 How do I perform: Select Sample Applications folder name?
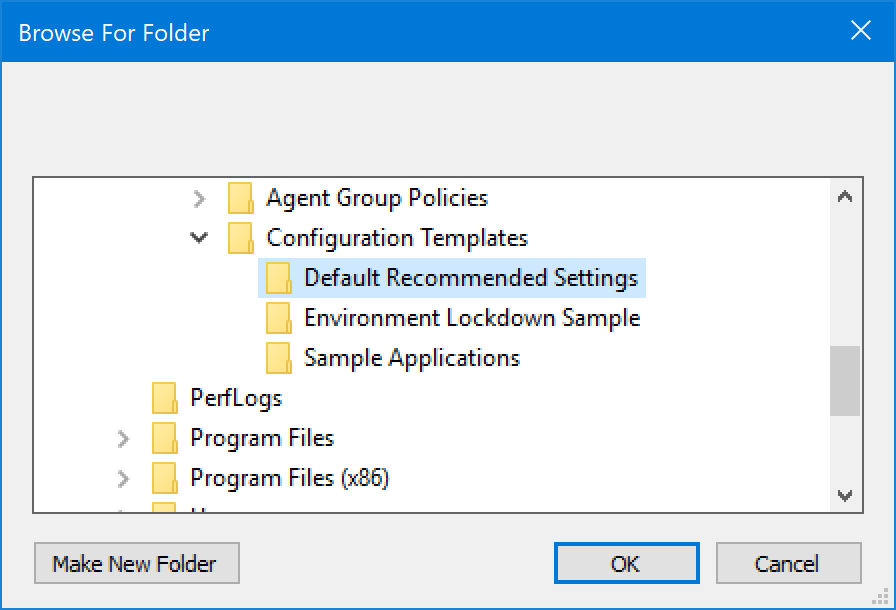pyautogui.click(x=412, y=358)
